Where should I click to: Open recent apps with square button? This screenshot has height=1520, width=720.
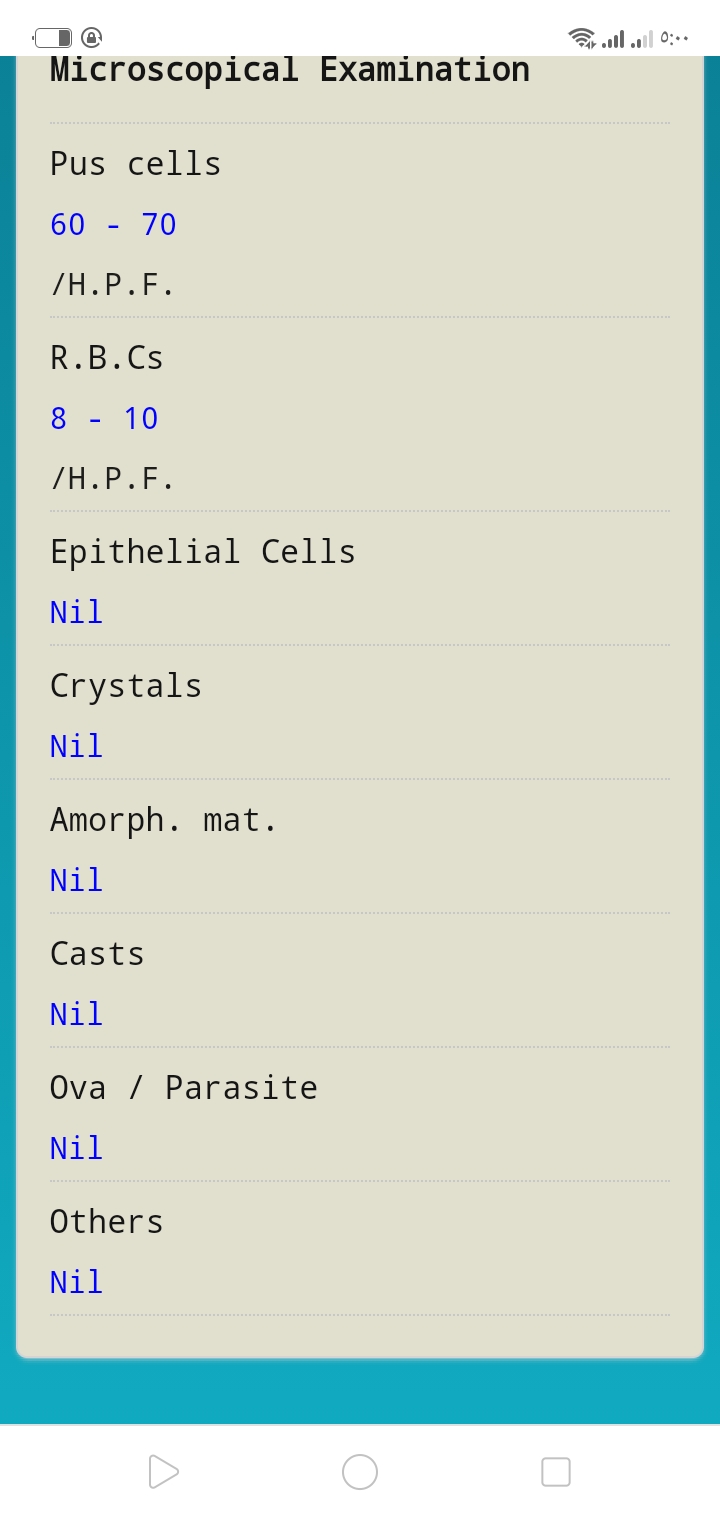556,1472
